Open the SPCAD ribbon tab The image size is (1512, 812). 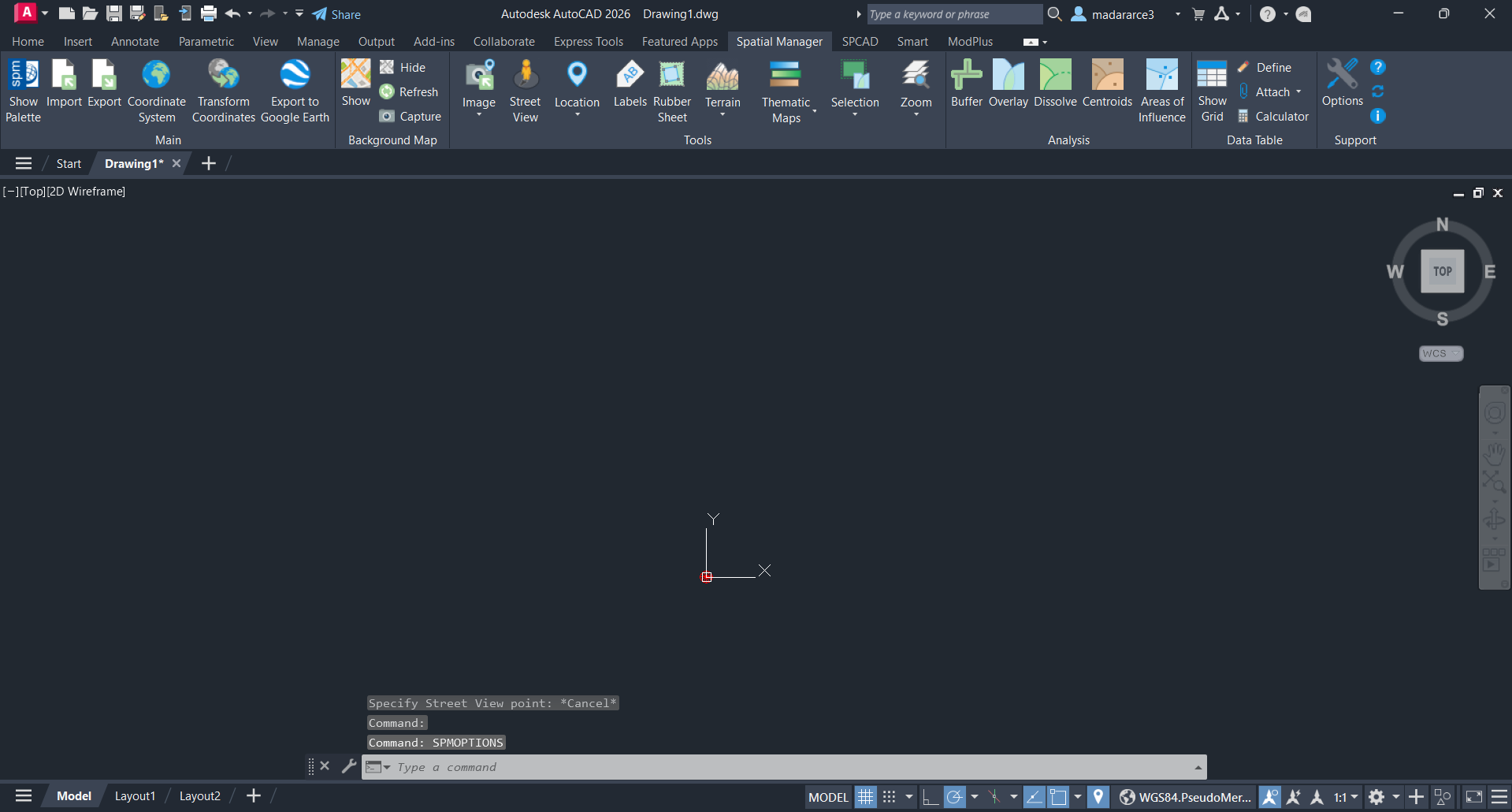pyautogui.click(x=860, y=41)
